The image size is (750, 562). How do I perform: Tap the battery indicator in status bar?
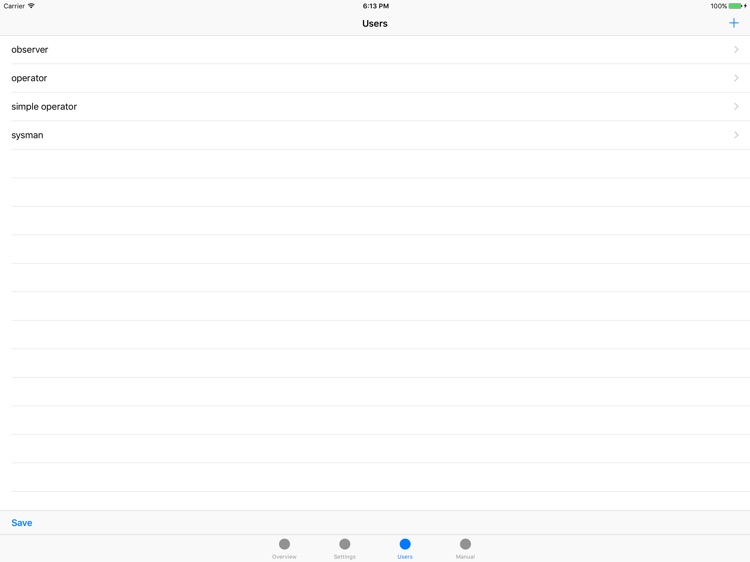737,6
